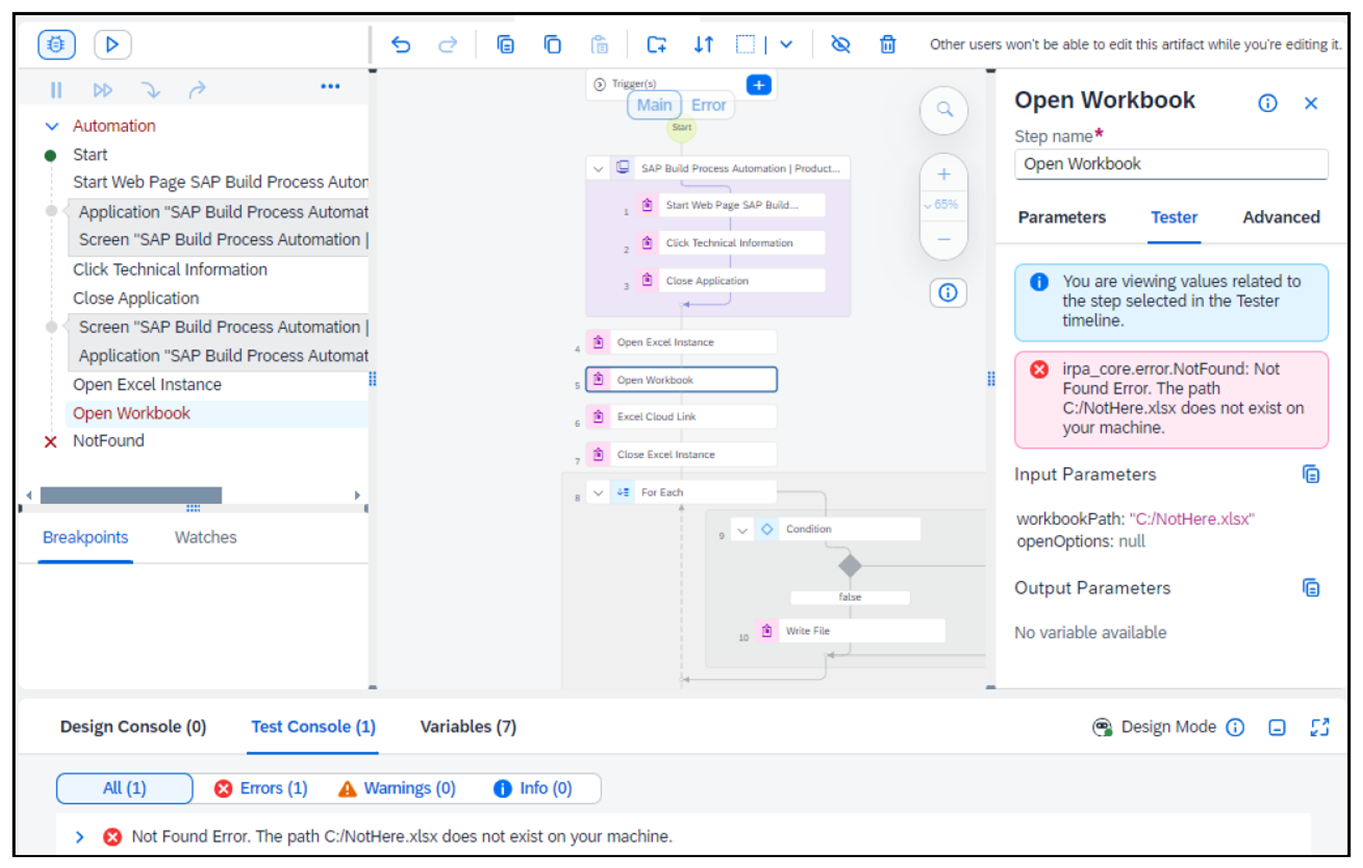Screen dimensions: 1363x868
Task: Switch to the Breakpoints tab
Action: 85,537
